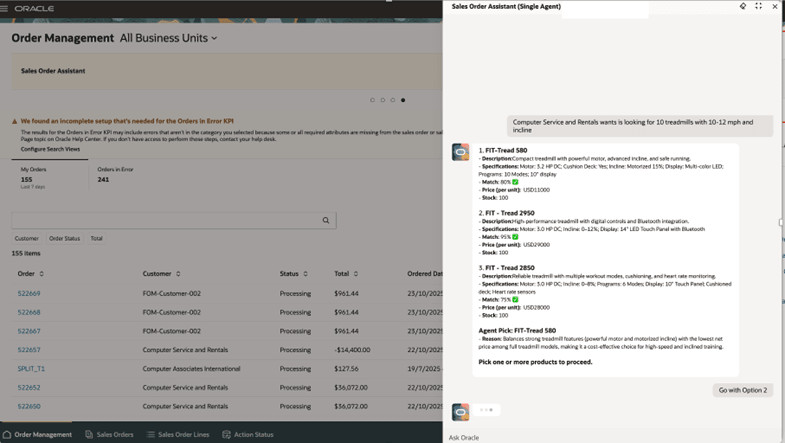Open the Order Status filter chip
Viewport: 785px width, 443px height.
[x=65, y=238]
